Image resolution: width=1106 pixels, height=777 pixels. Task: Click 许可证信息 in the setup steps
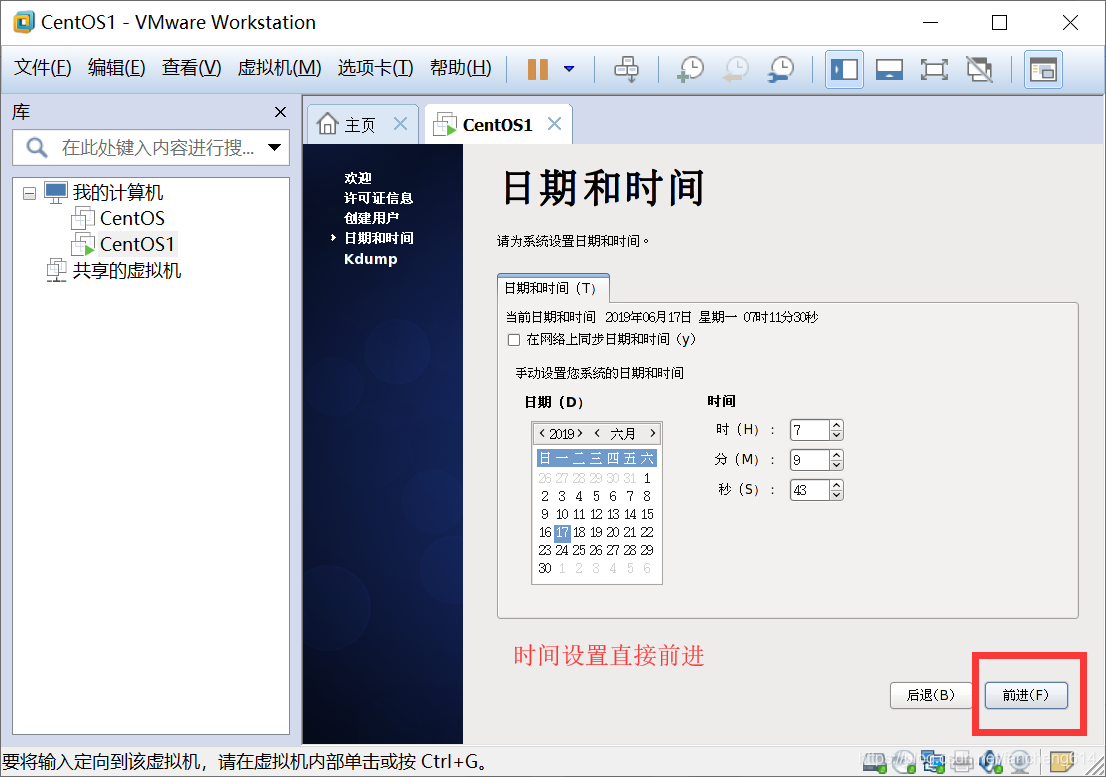click(378, 198)
